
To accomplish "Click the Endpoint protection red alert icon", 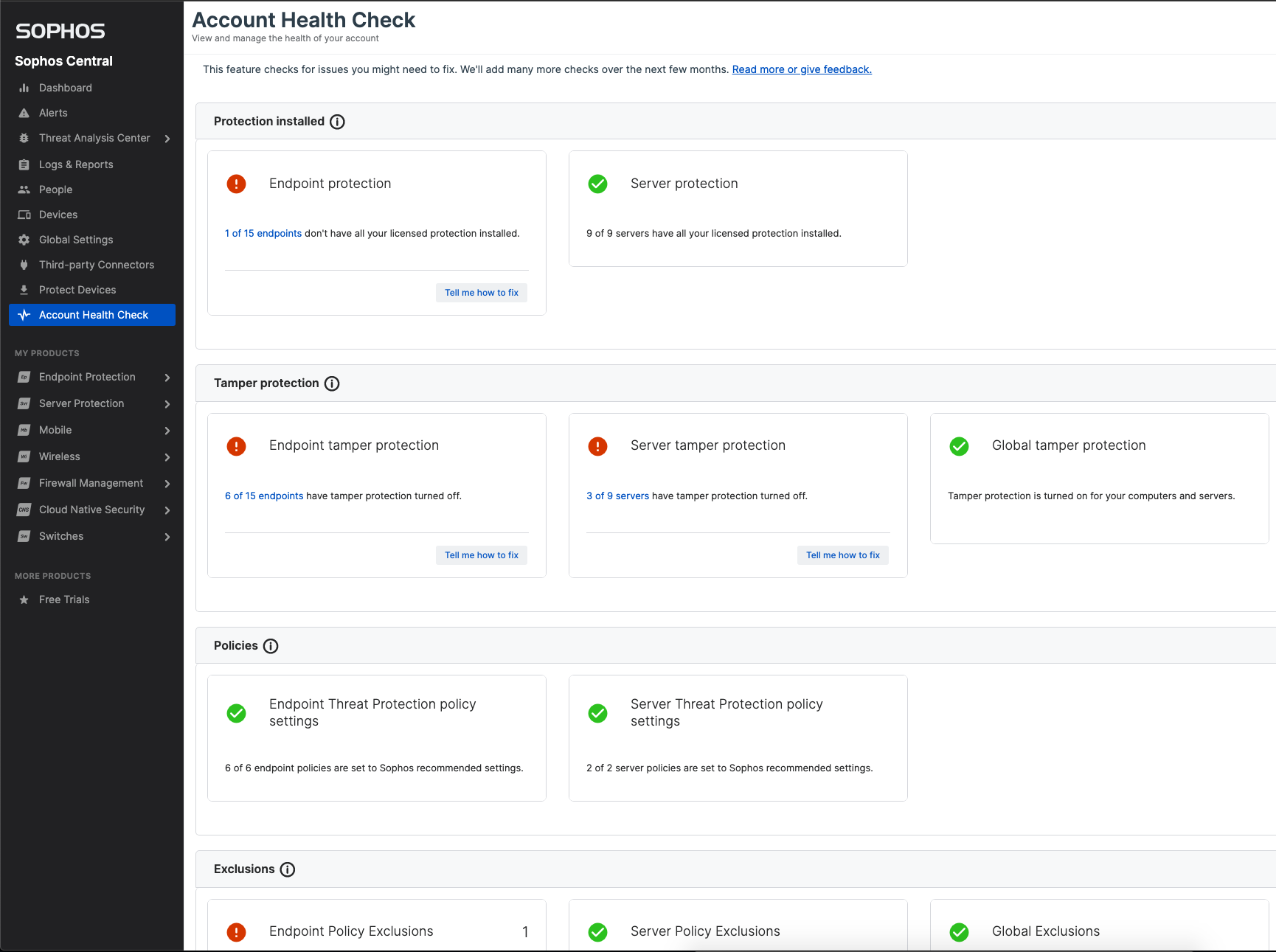I will [236, 184].
